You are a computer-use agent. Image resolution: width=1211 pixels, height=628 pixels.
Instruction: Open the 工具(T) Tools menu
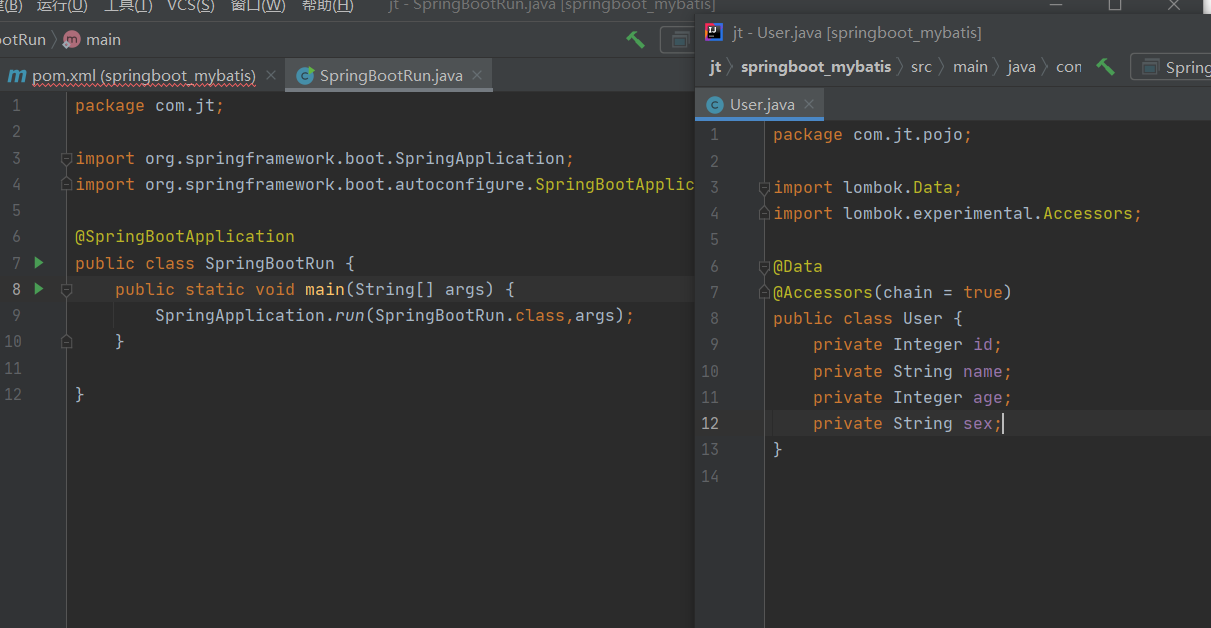[128, 6]
